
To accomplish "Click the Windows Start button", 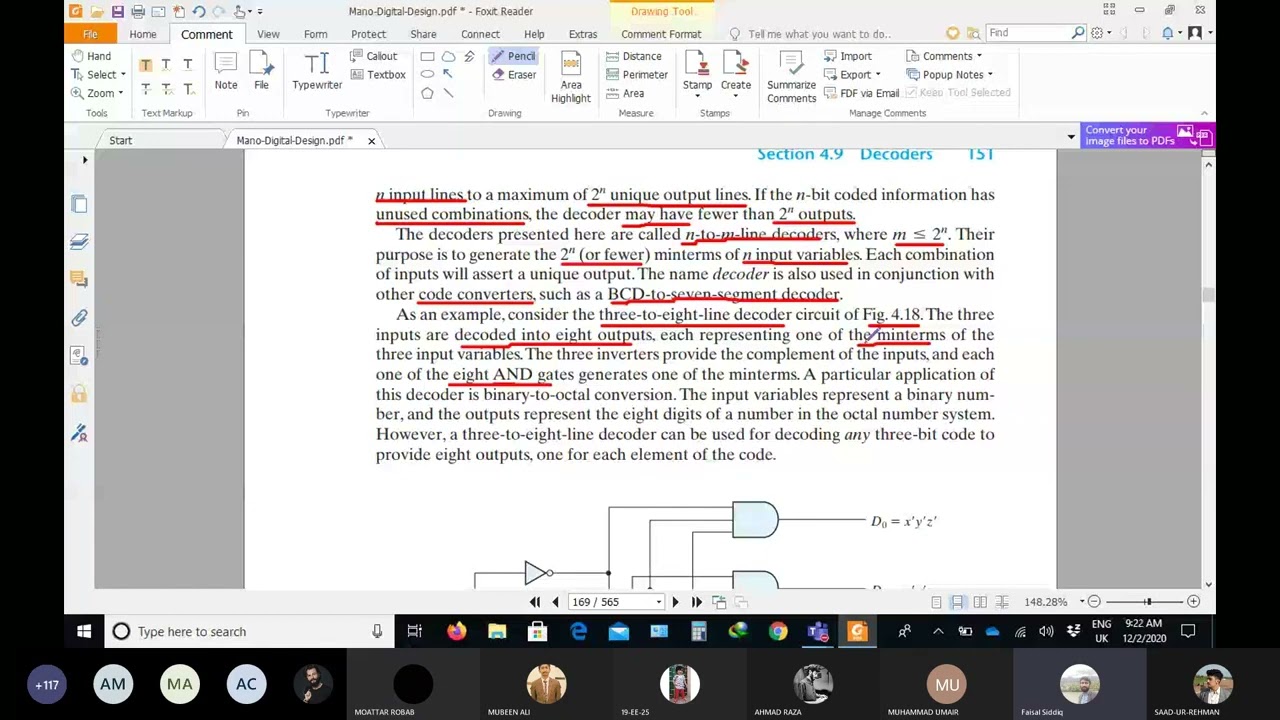I will 84,631.
